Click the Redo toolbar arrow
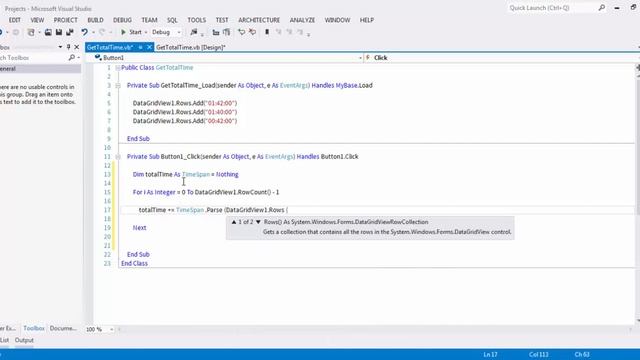The image size is (640, 360). click(x=102, y=32)
